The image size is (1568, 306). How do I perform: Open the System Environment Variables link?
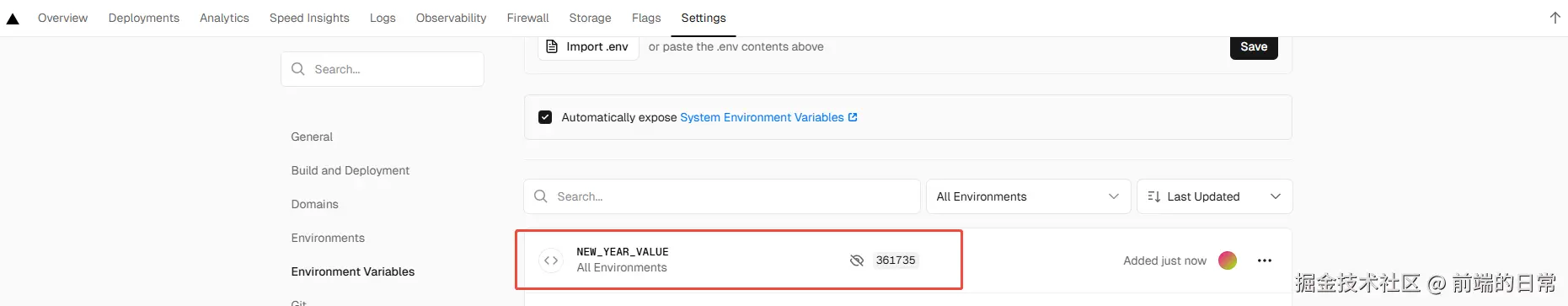point(768,117)
